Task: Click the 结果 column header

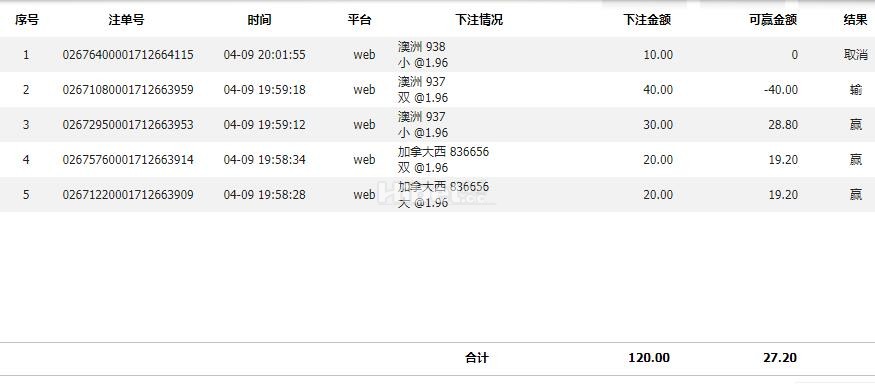Action: (x=855, y=20)
